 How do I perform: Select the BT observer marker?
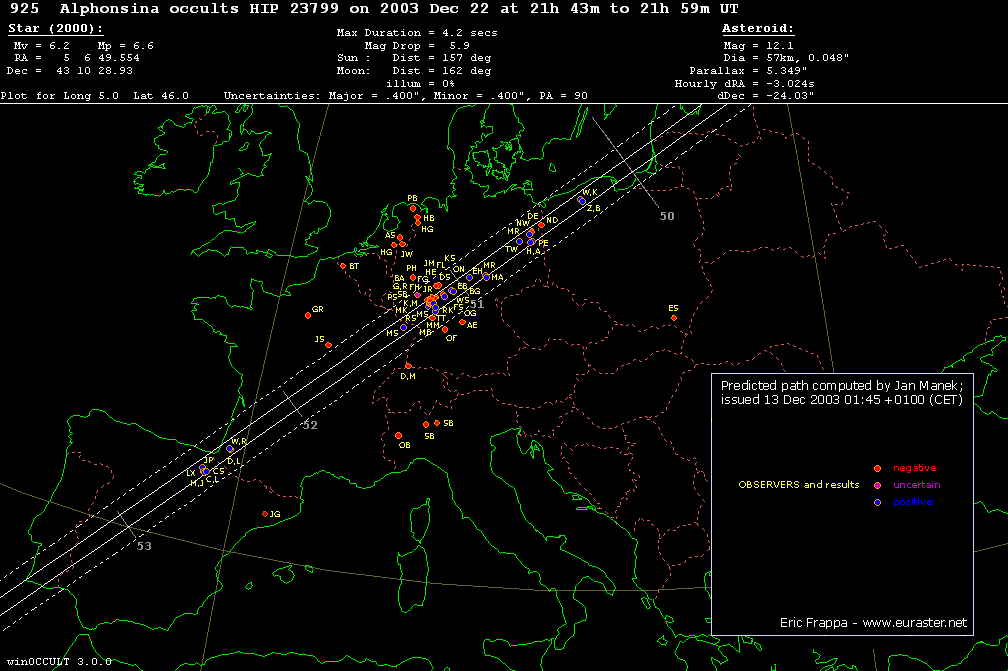point(342,266)
